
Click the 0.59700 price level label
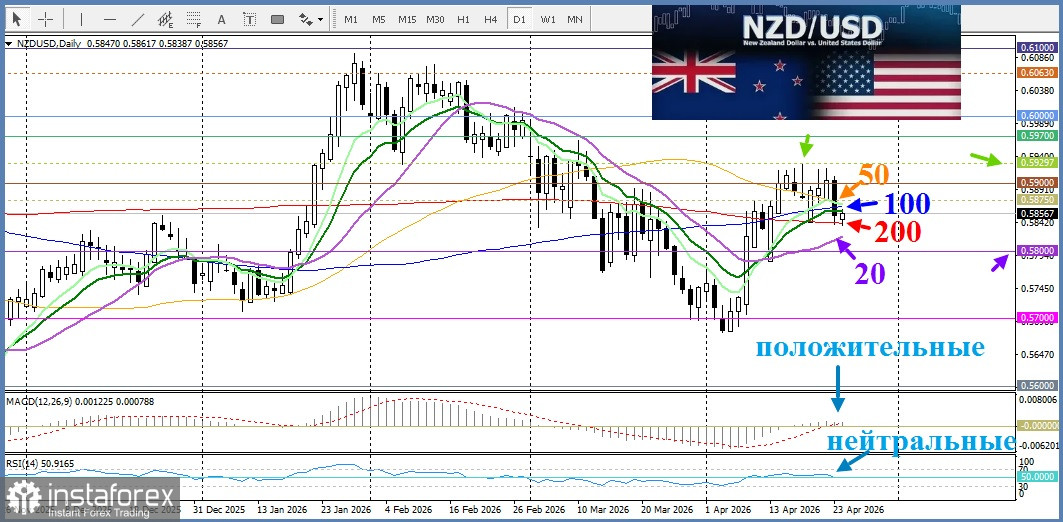[x=1037, y=136]
